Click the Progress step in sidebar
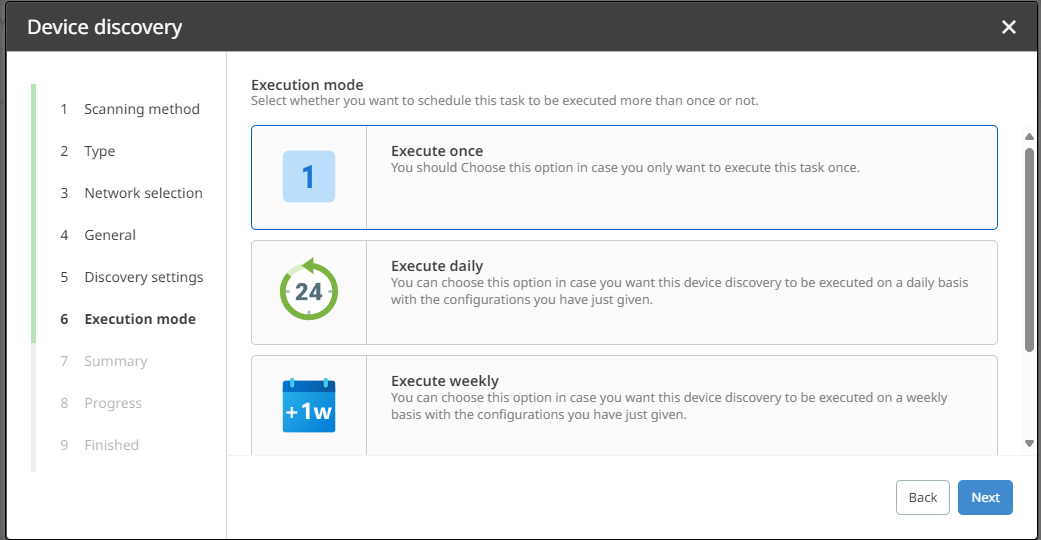This screenshot has height=540, width=1041. click(x=113, y=403)
